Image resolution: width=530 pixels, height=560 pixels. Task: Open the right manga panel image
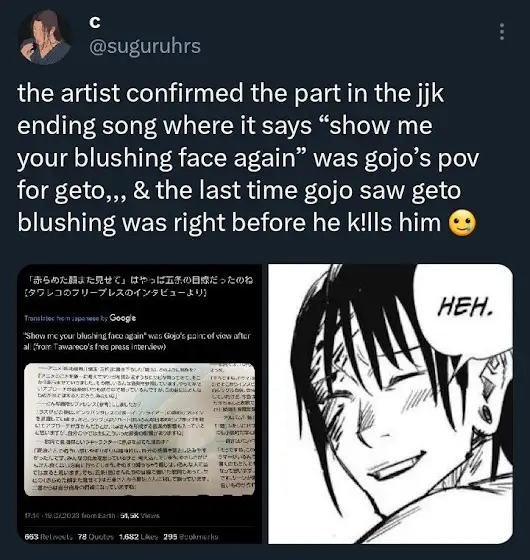(390, 404)
